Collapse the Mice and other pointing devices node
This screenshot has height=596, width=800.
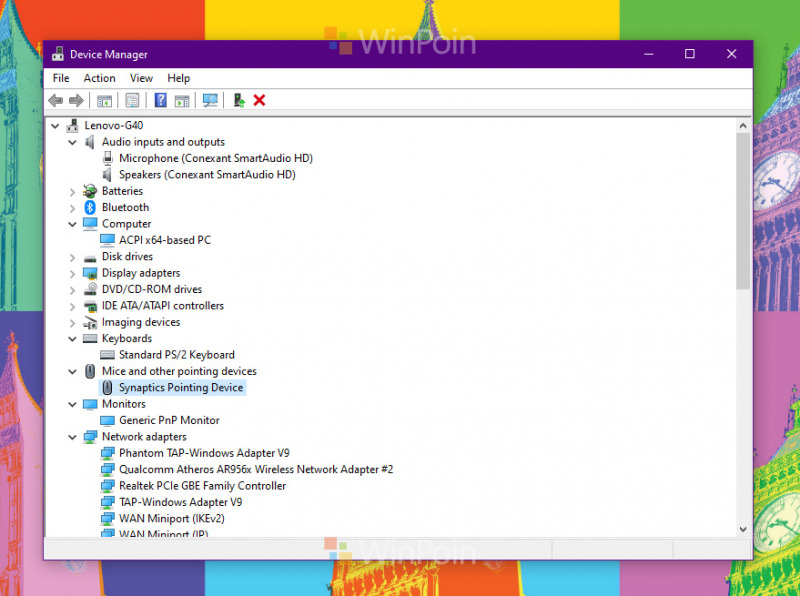point(72,371)
